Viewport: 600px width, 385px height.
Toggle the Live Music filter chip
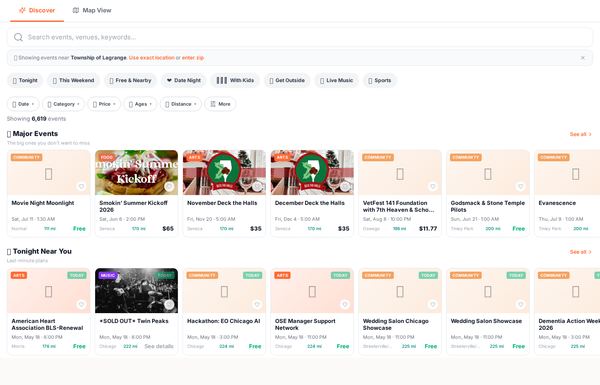[337, 80]
